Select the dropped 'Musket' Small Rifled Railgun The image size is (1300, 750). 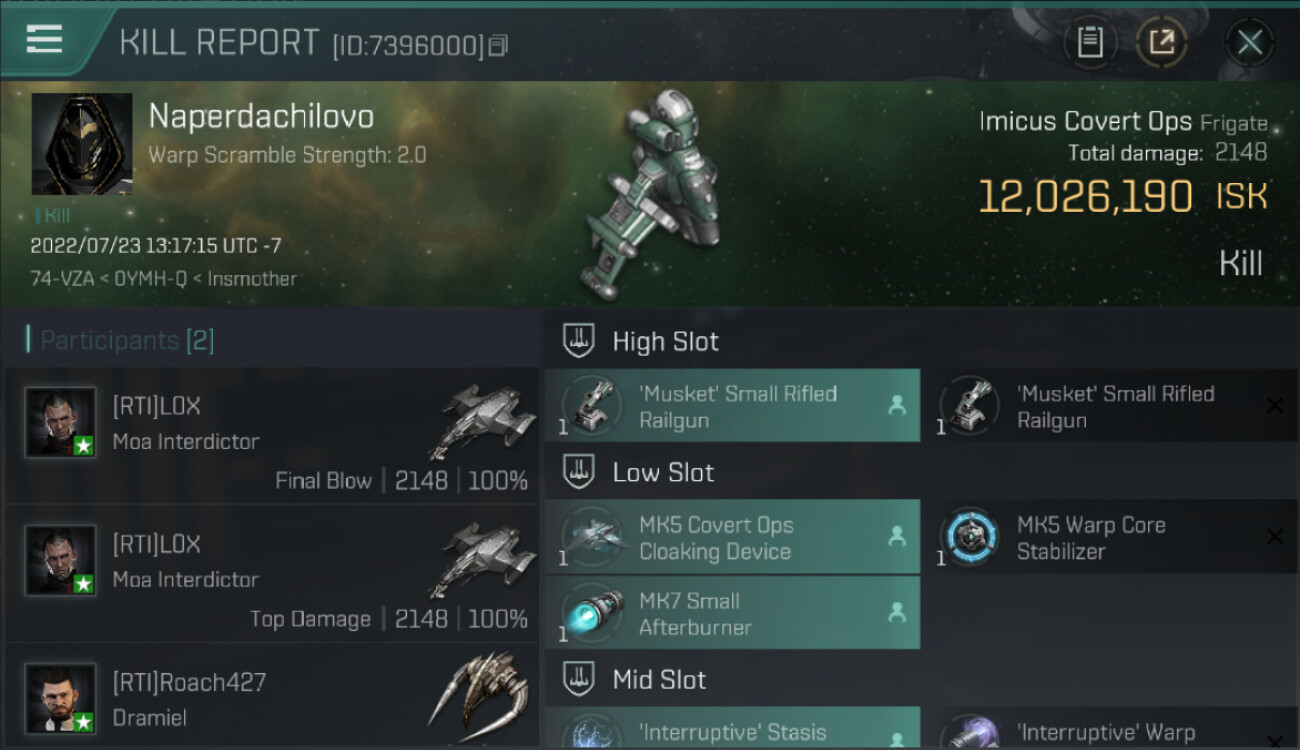click(x=732, y=406)
